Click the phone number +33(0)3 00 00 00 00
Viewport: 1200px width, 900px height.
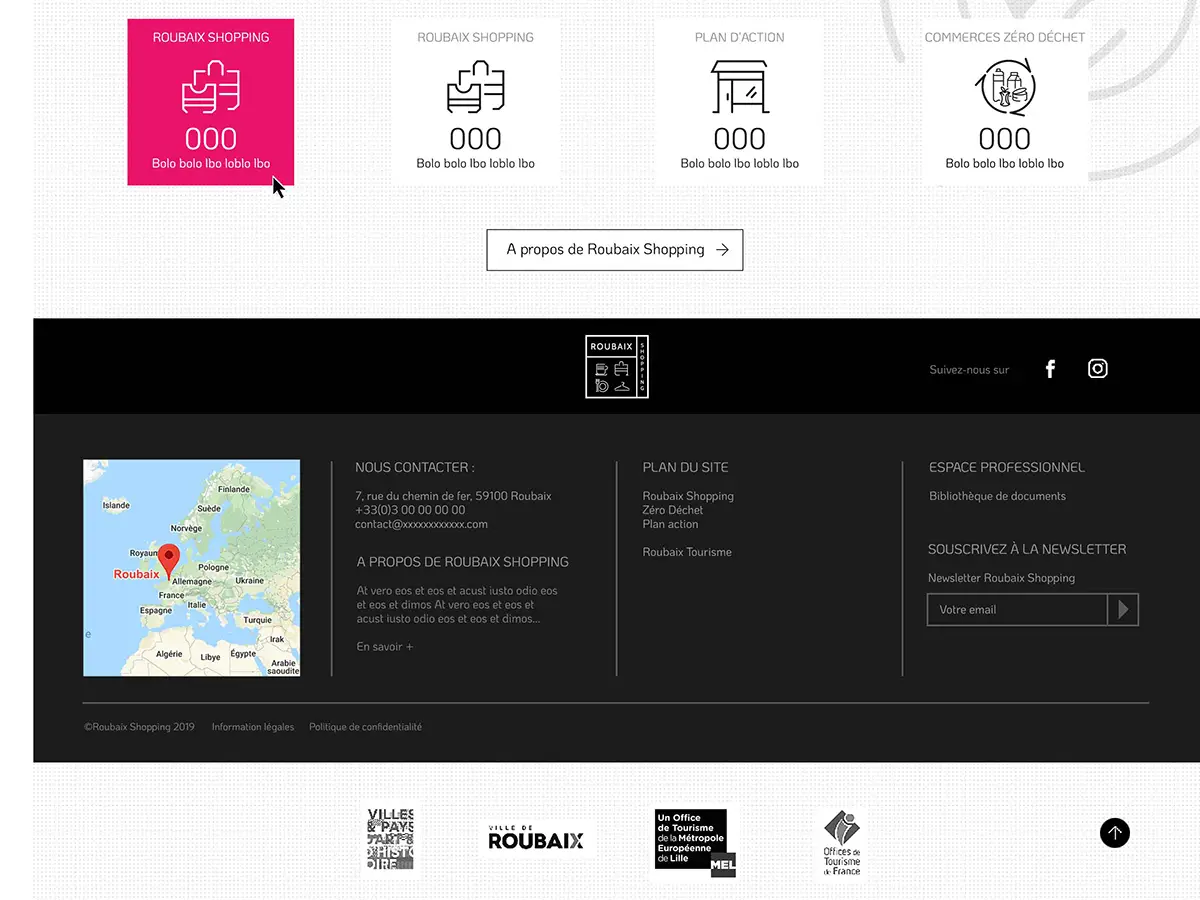coord(410,510)
